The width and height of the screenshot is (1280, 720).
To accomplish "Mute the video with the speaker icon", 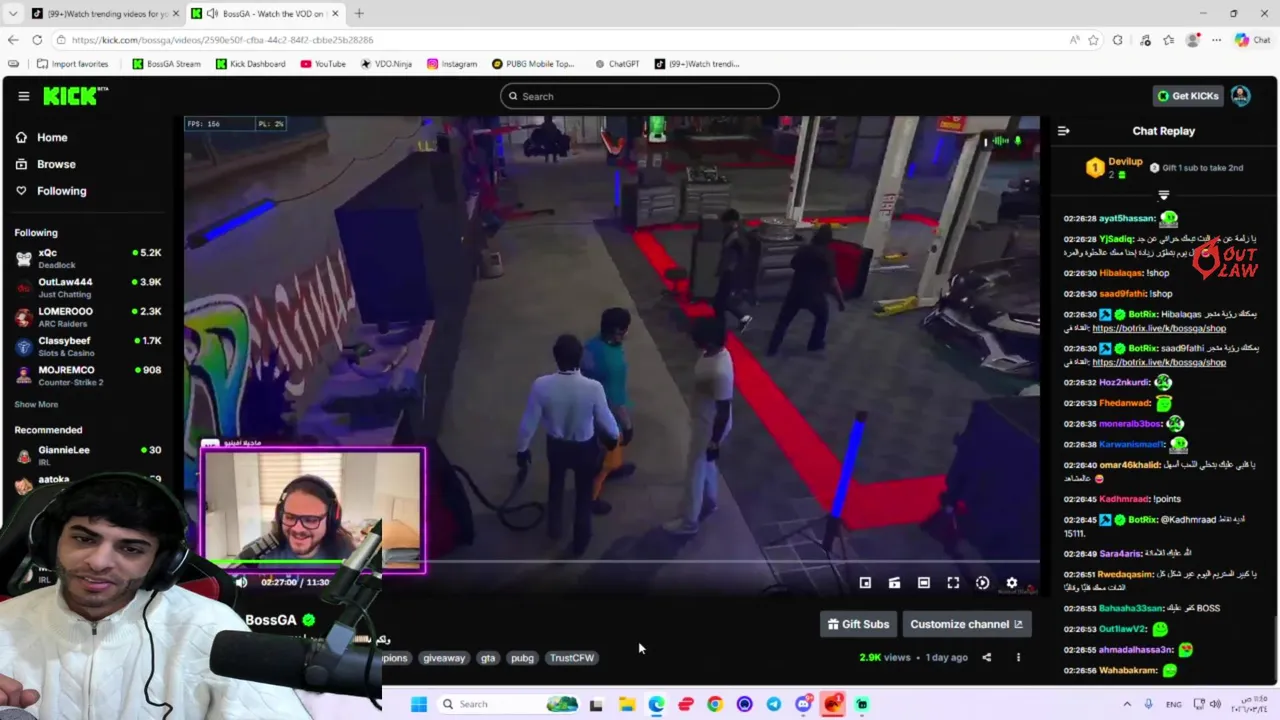I will 241,582.
